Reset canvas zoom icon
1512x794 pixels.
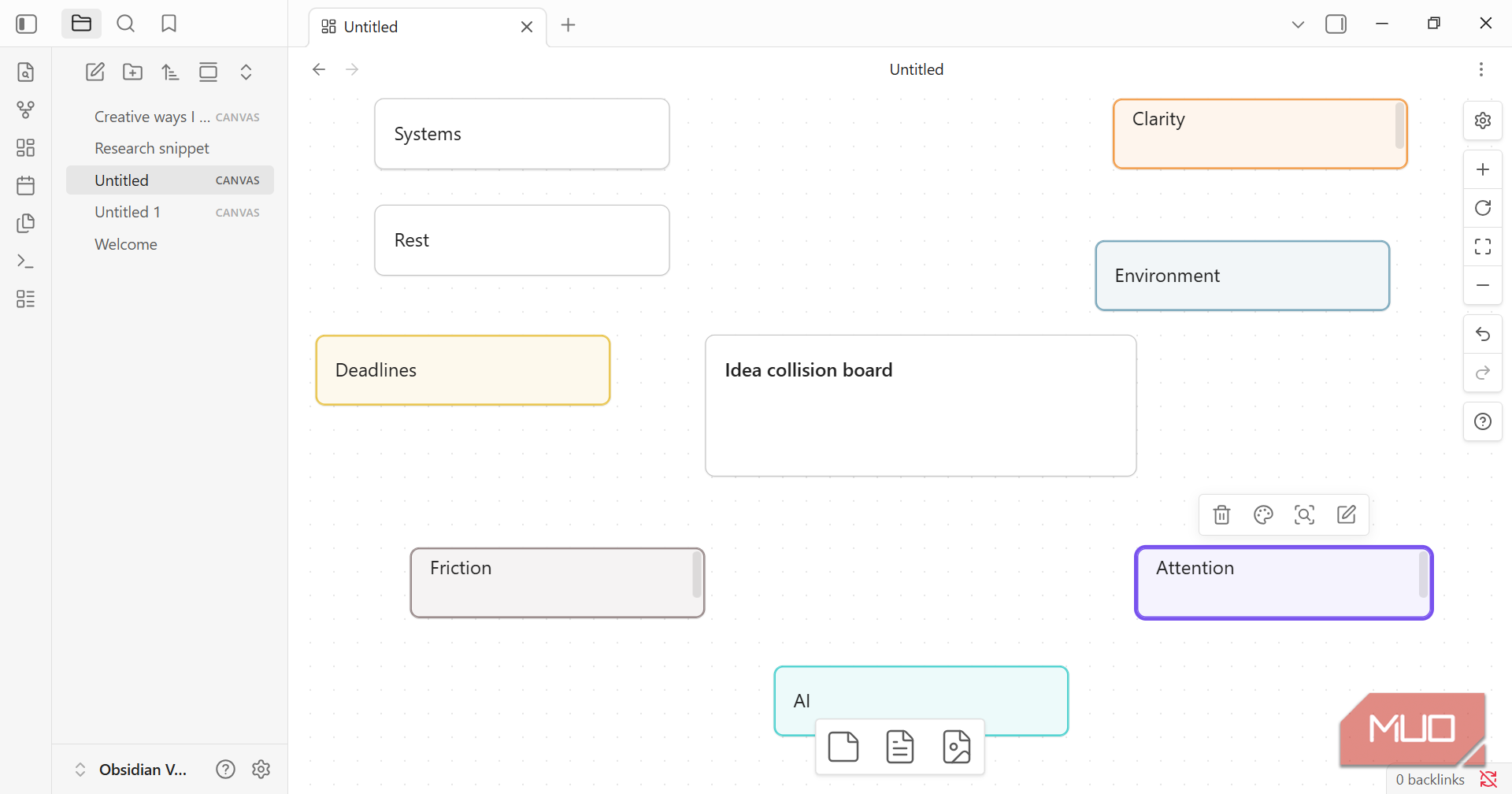(x=1483, y=208)
